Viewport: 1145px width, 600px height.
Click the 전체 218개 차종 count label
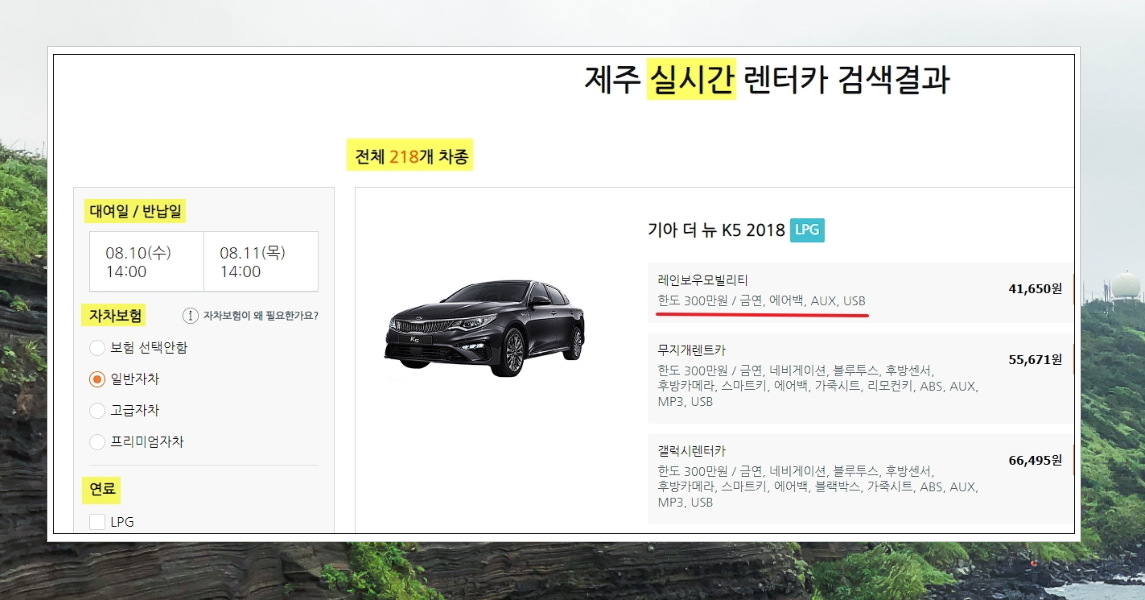click(410, 155)
